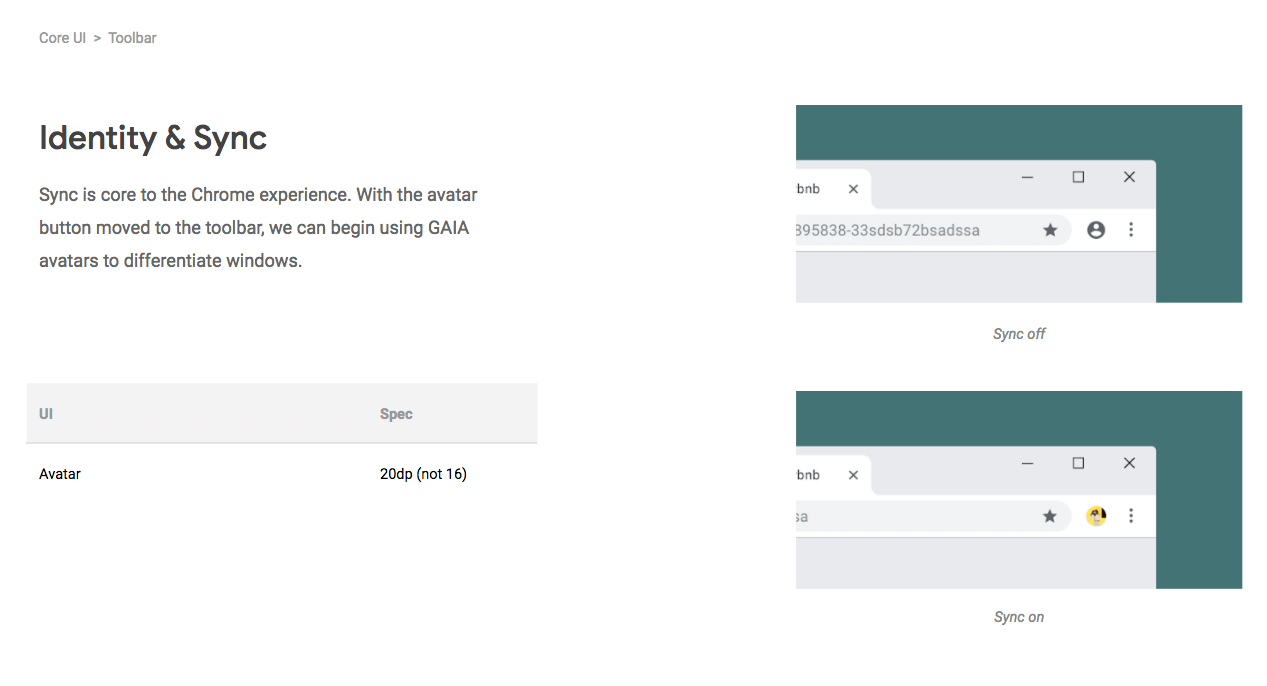Close the bnb tab in Sync off image

pyautogui.click(x=853, y=189)
